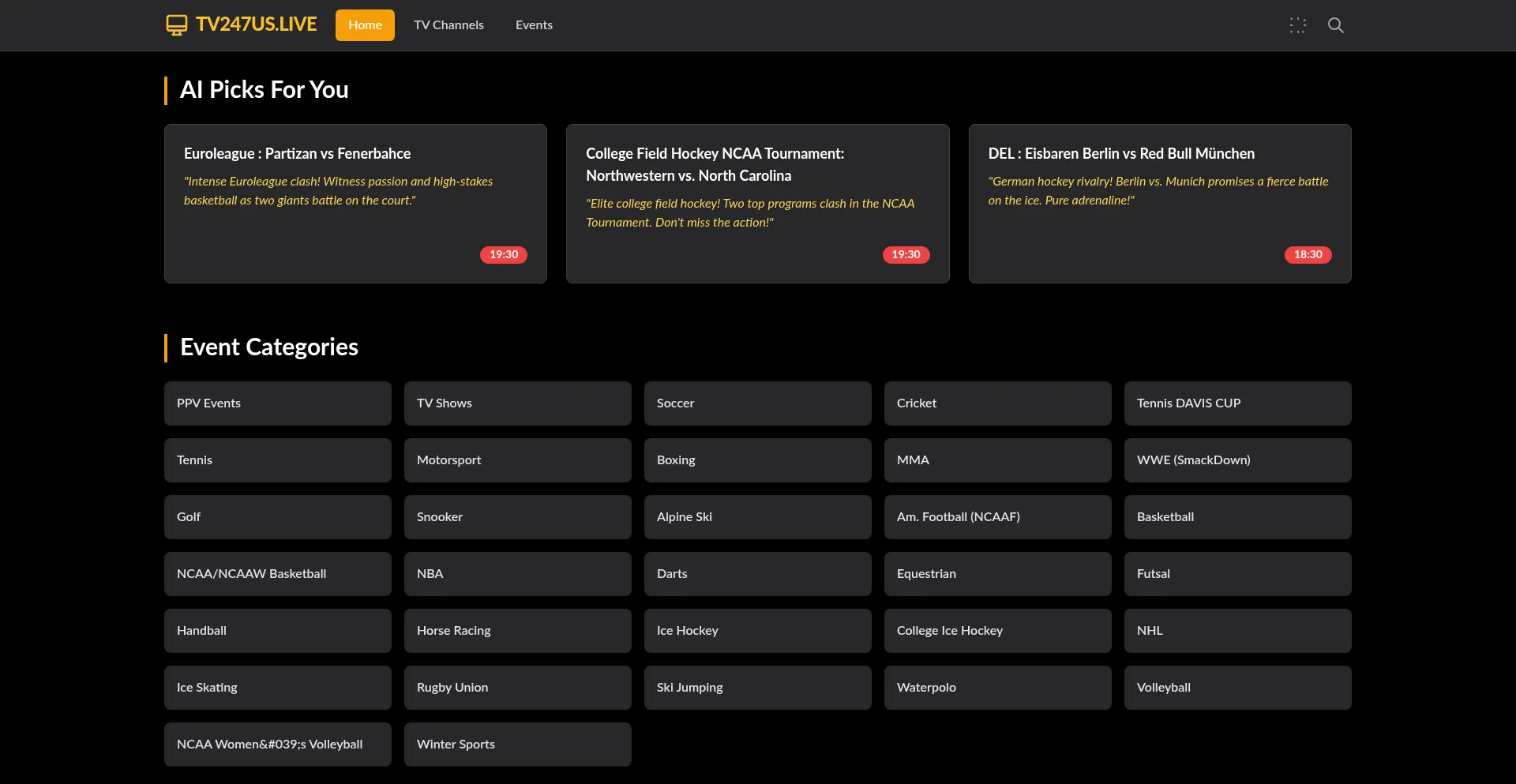Open the Tennis DAVIS CUP category
The height and width of the screenshot is (784, 1516).
click(1237, 403)
